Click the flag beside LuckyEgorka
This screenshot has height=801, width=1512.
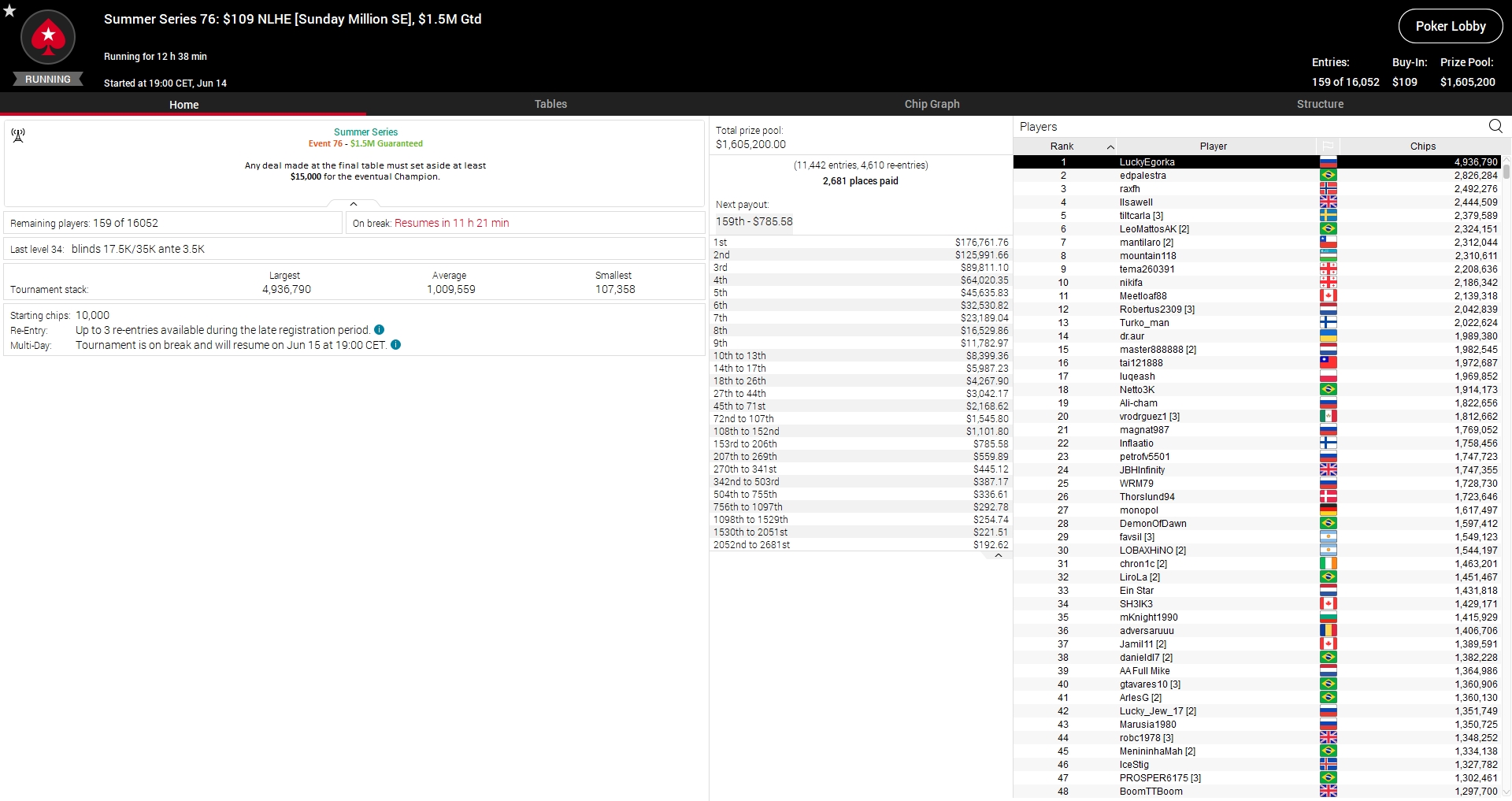point(1328,162)
